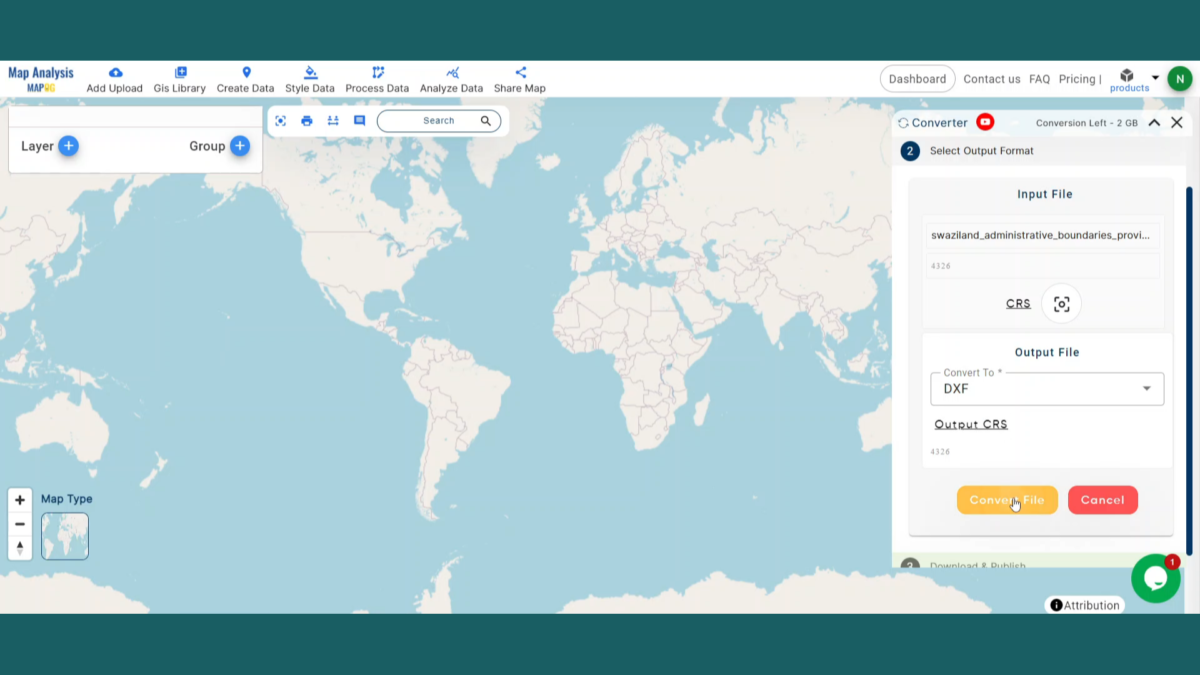Open the FAQ menu item
This screenshot has height=675, width=1200.
(1039, 78)
